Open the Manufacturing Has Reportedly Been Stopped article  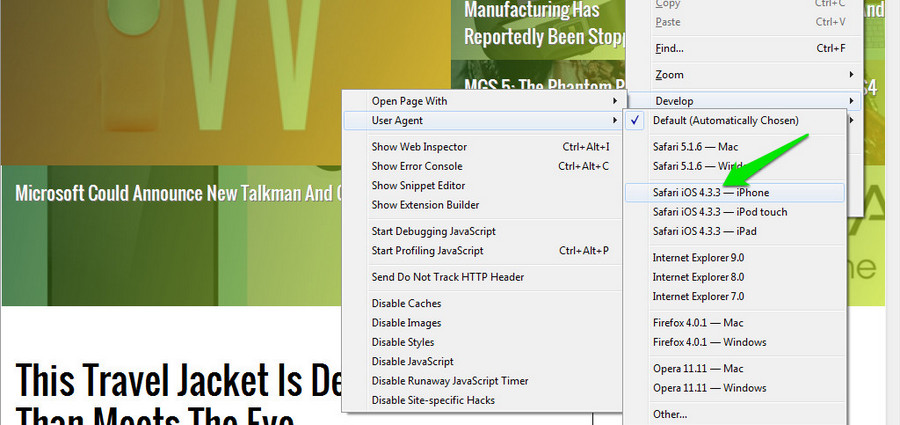(544, 23)
